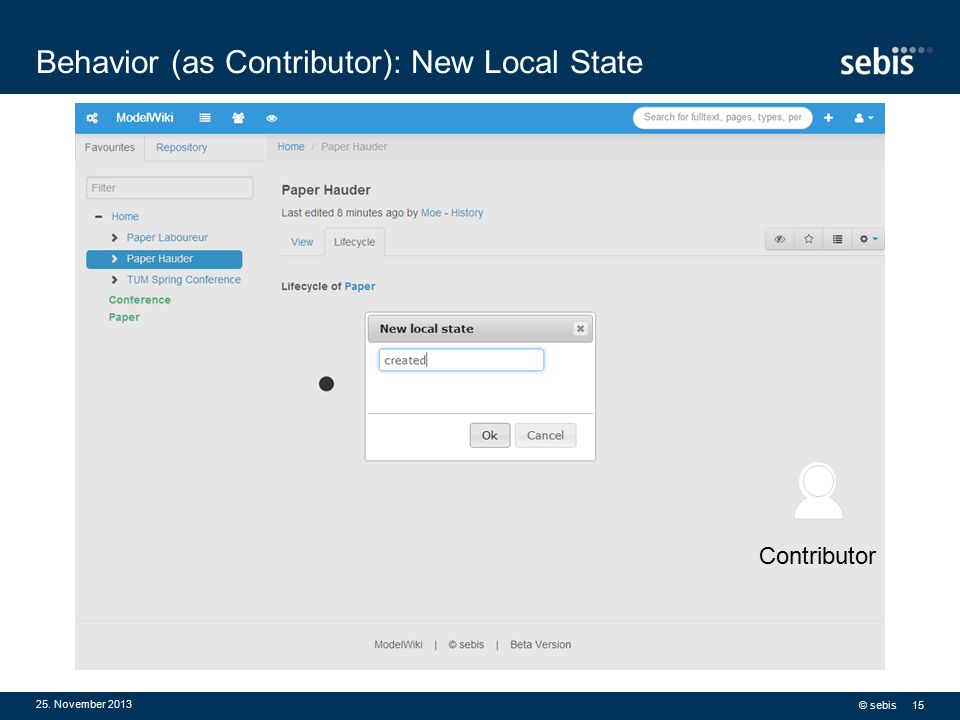Collapse the Home tree node
Image resolution: width=960 pixels, height=720 pixels.
(99, 217)
